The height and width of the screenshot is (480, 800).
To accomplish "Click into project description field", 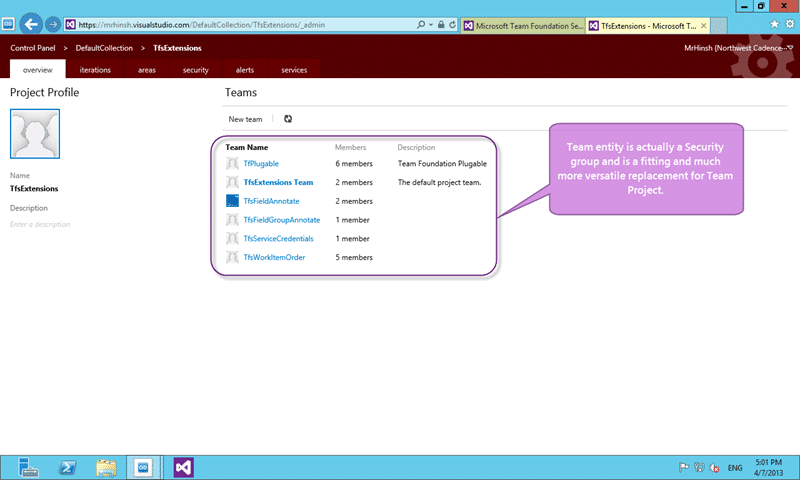I will 40,224.
